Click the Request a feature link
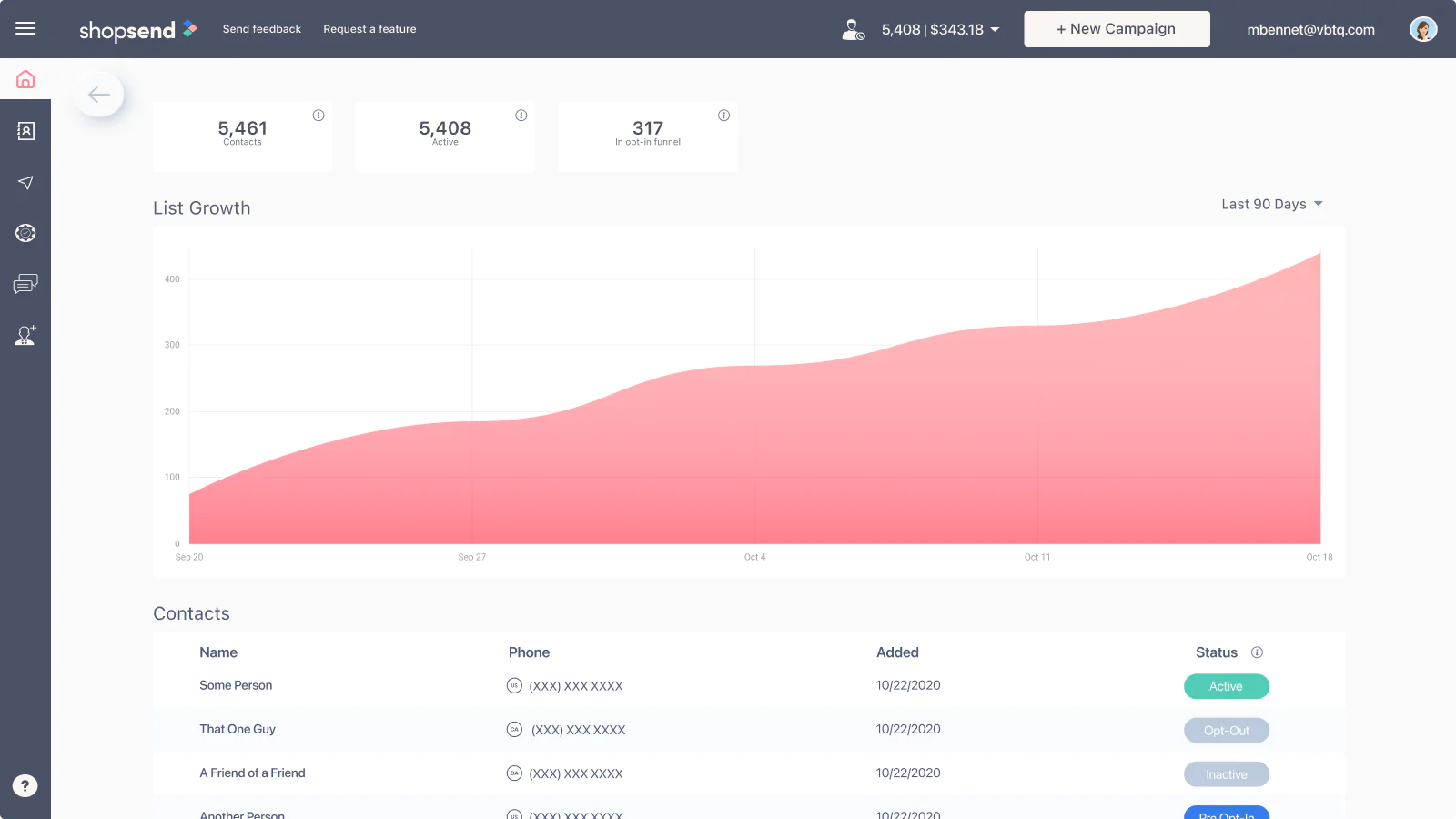 pyautogui.click(x=369, y=29)
